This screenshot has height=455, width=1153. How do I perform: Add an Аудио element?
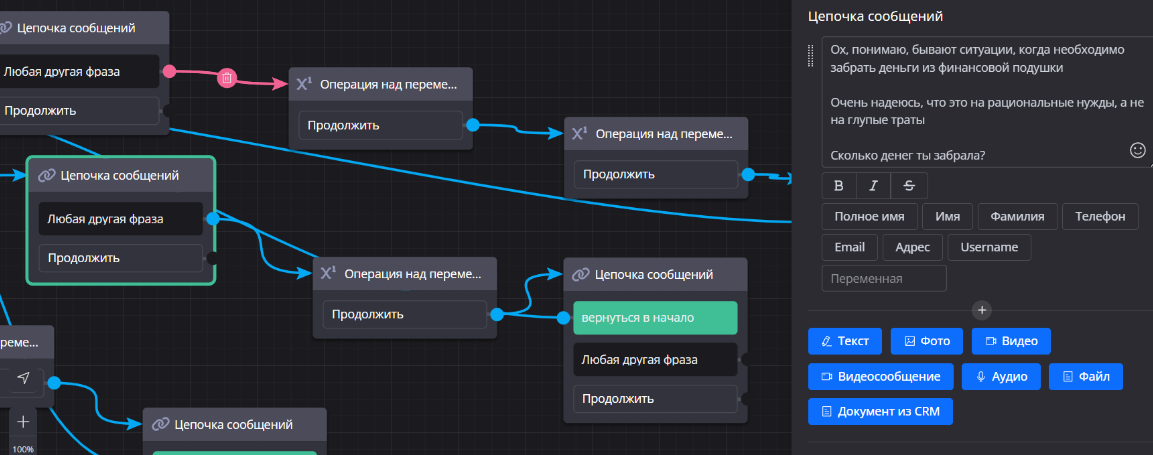pos(1001,377)
